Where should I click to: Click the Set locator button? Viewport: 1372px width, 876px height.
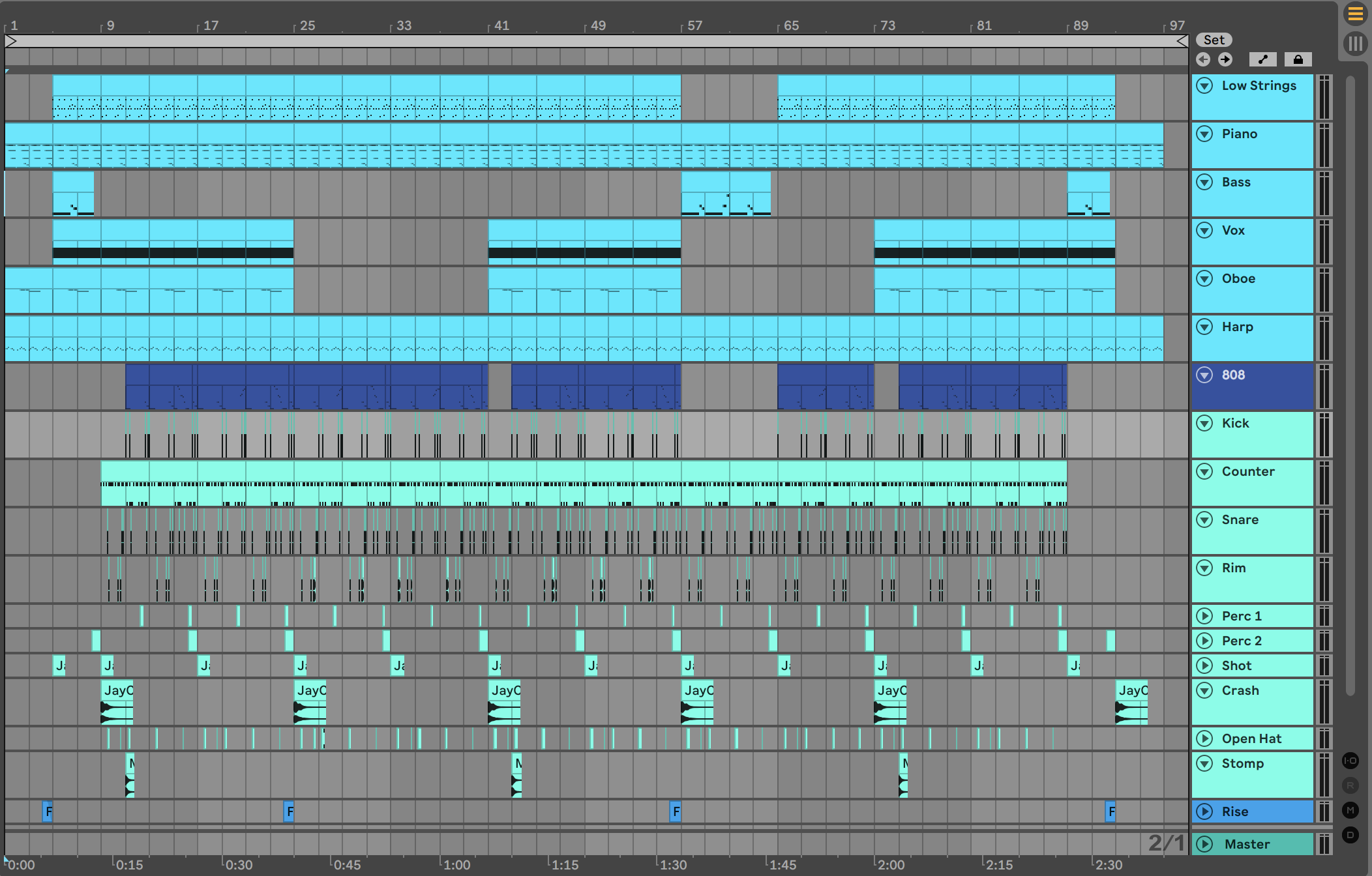[1214, 40]
